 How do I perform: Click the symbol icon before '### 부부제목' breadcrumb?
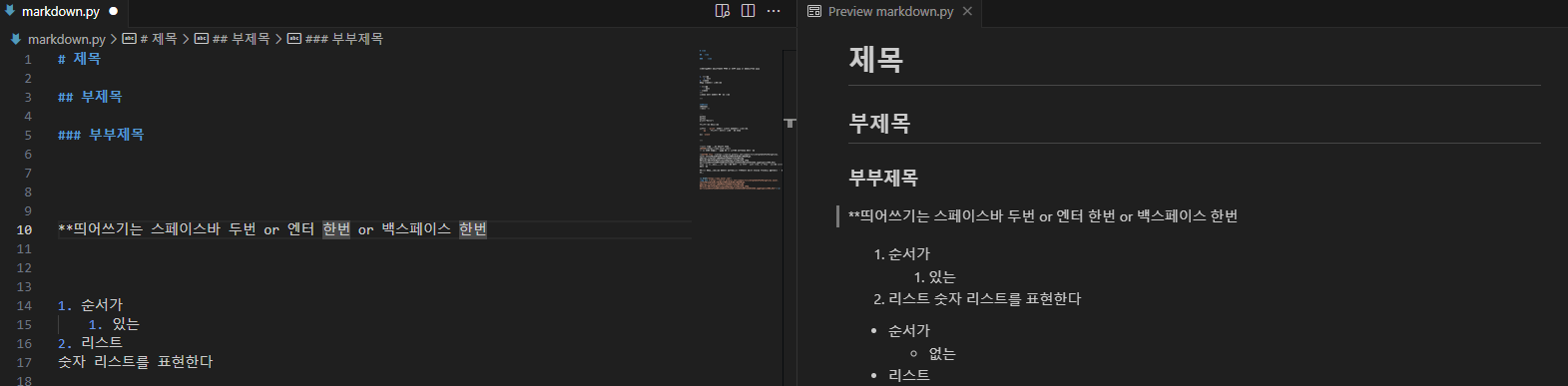tap(293, 39)
